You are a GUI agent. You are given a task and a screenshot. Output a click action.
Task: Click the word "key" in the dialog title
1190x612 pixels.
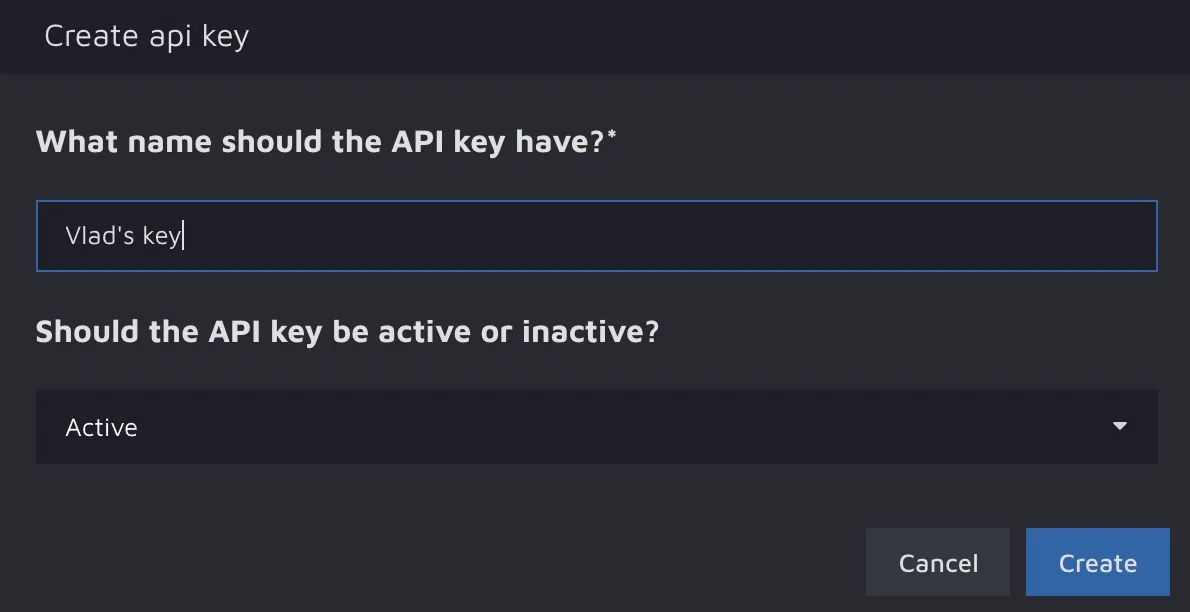(x=226, y=37)
